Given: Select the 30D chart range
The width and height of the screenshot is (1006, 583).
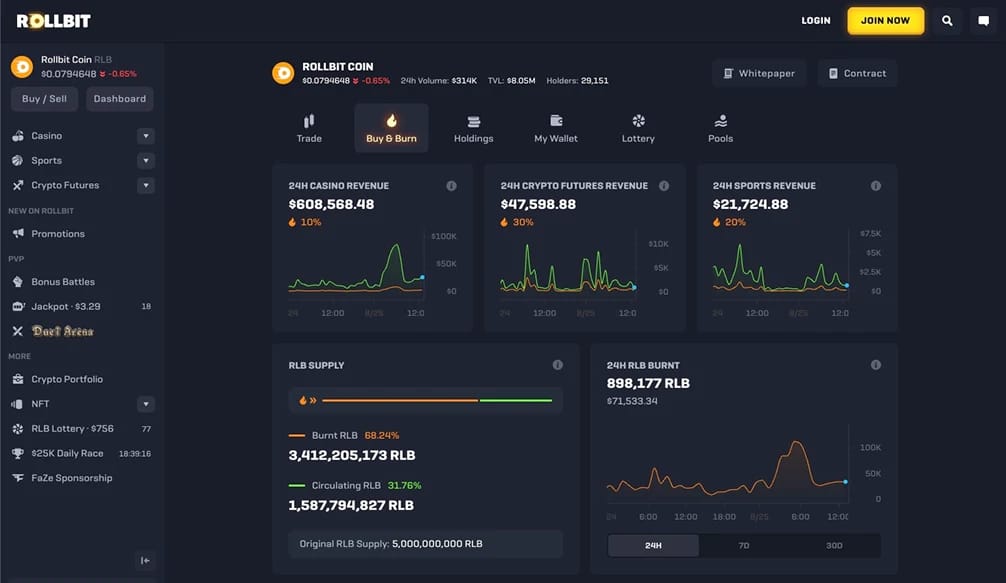Looking at the screenshot, I should 834,545.
